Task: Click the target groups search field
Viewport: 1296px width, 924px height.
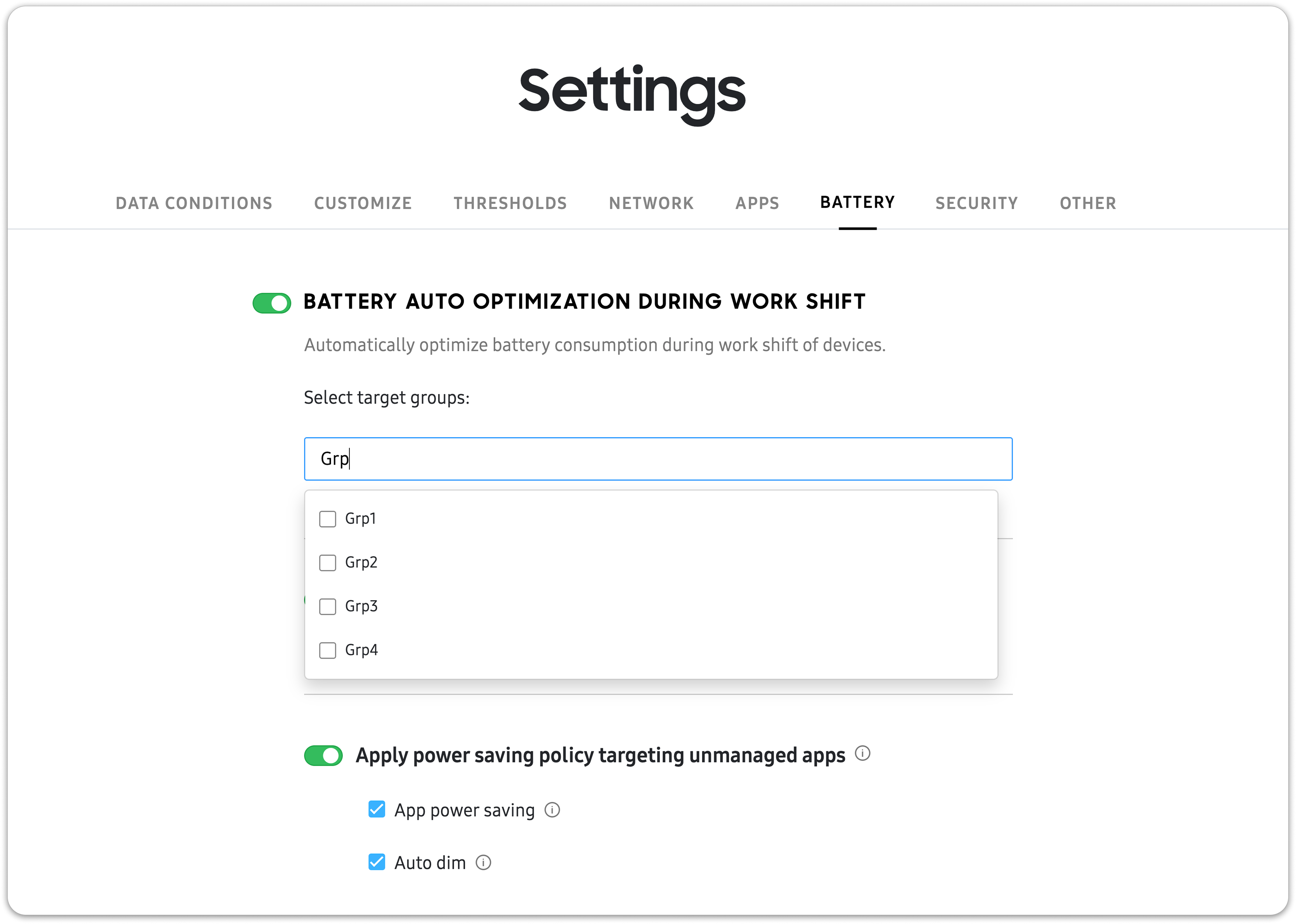Action: 658,459
